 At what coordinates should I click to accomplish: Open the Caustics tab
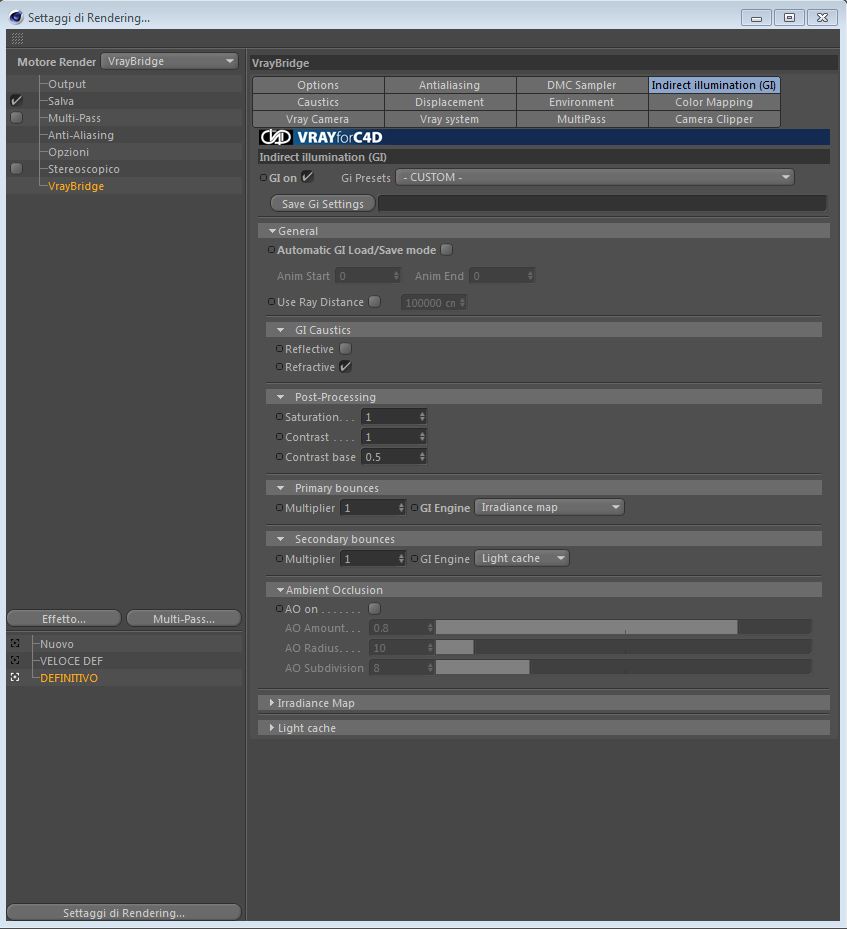pyautogui.click(x=318, y=102)
